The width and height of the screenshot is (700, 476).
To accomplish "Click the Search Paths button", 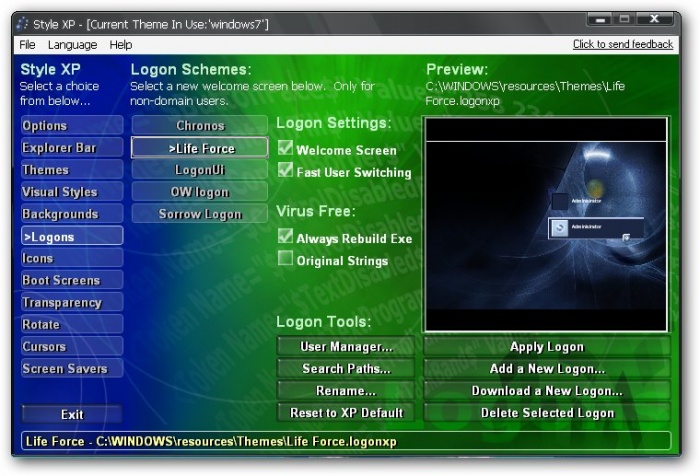I will [x=346, y=368].
